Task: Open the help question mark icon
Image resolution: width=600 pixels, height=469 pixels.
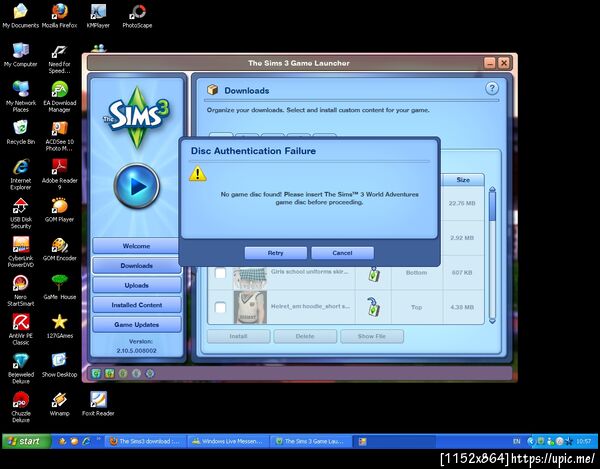Action: [x=492, y=89]
